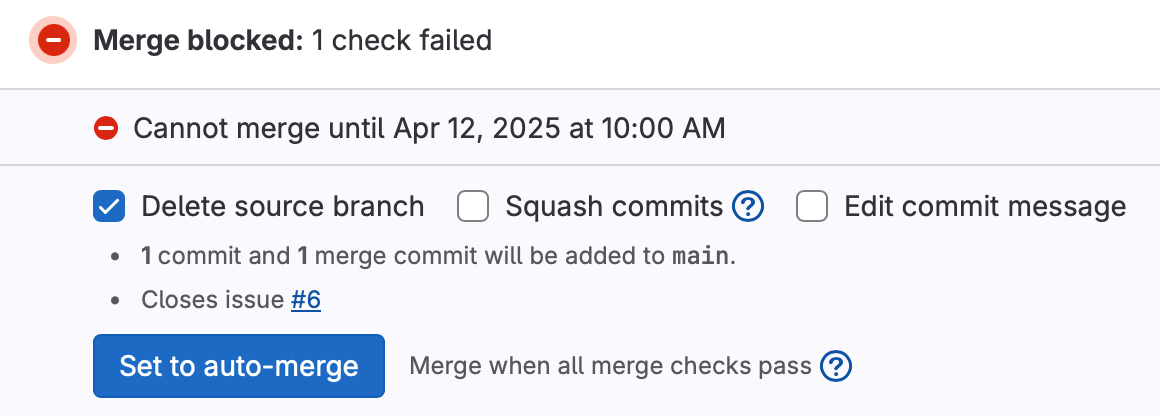Open linked issue #6
The height and width of the screenshot is (416, 1160).
306,300
